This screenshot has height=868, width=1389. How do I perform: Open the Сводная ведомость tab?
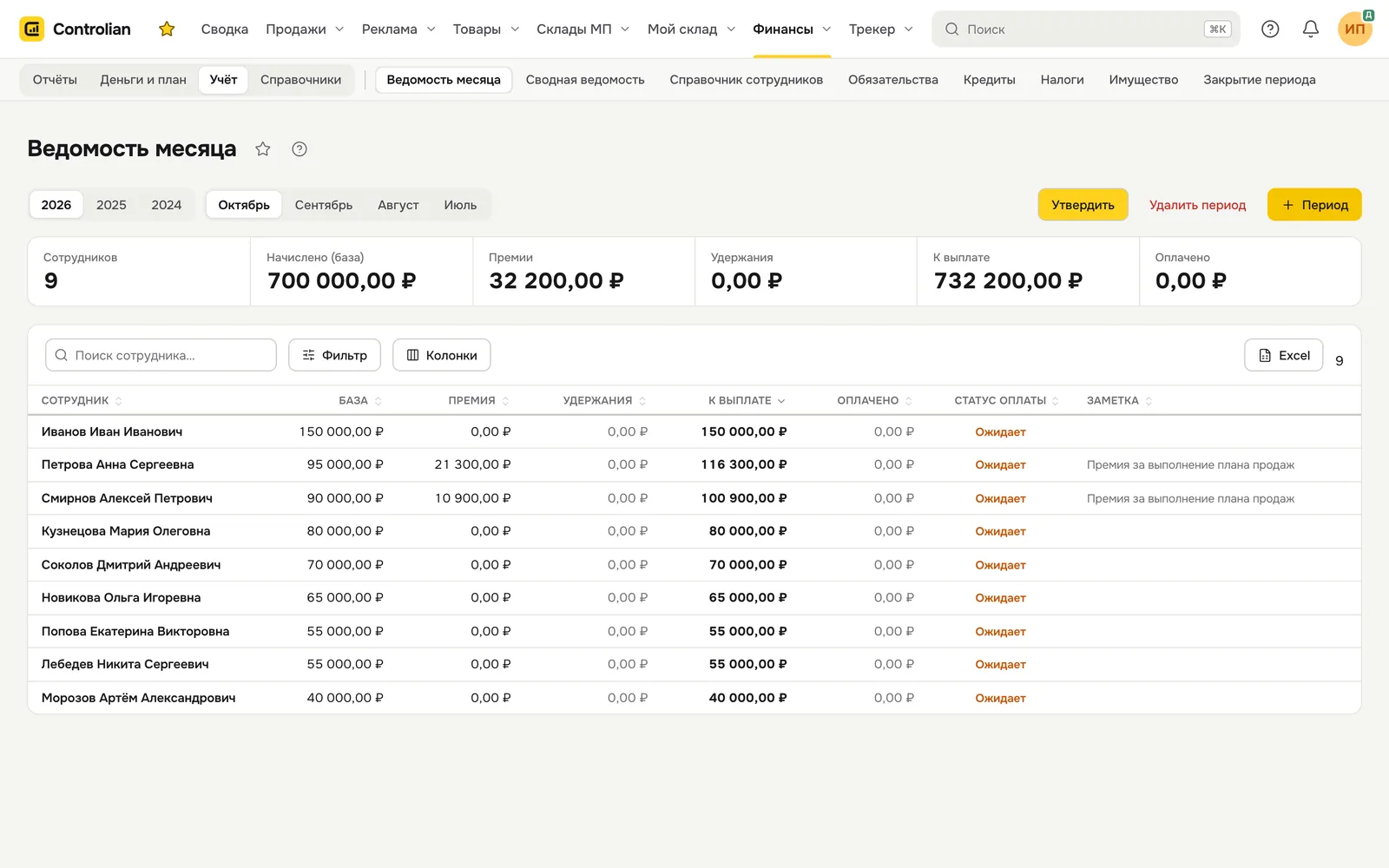click(x=585, y=80)
